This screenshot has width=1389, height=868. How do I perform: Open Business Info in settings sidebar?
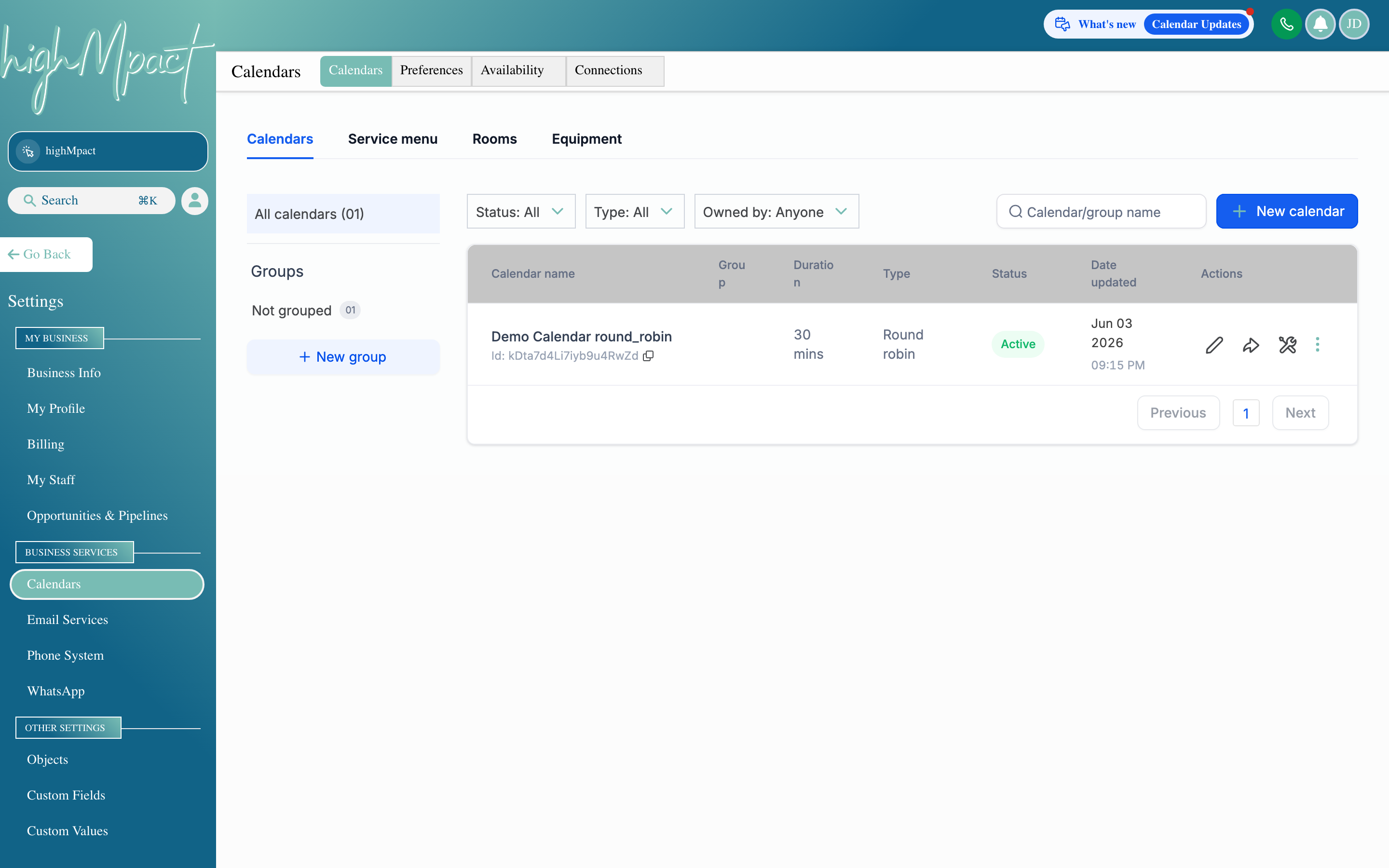[64, 373]
